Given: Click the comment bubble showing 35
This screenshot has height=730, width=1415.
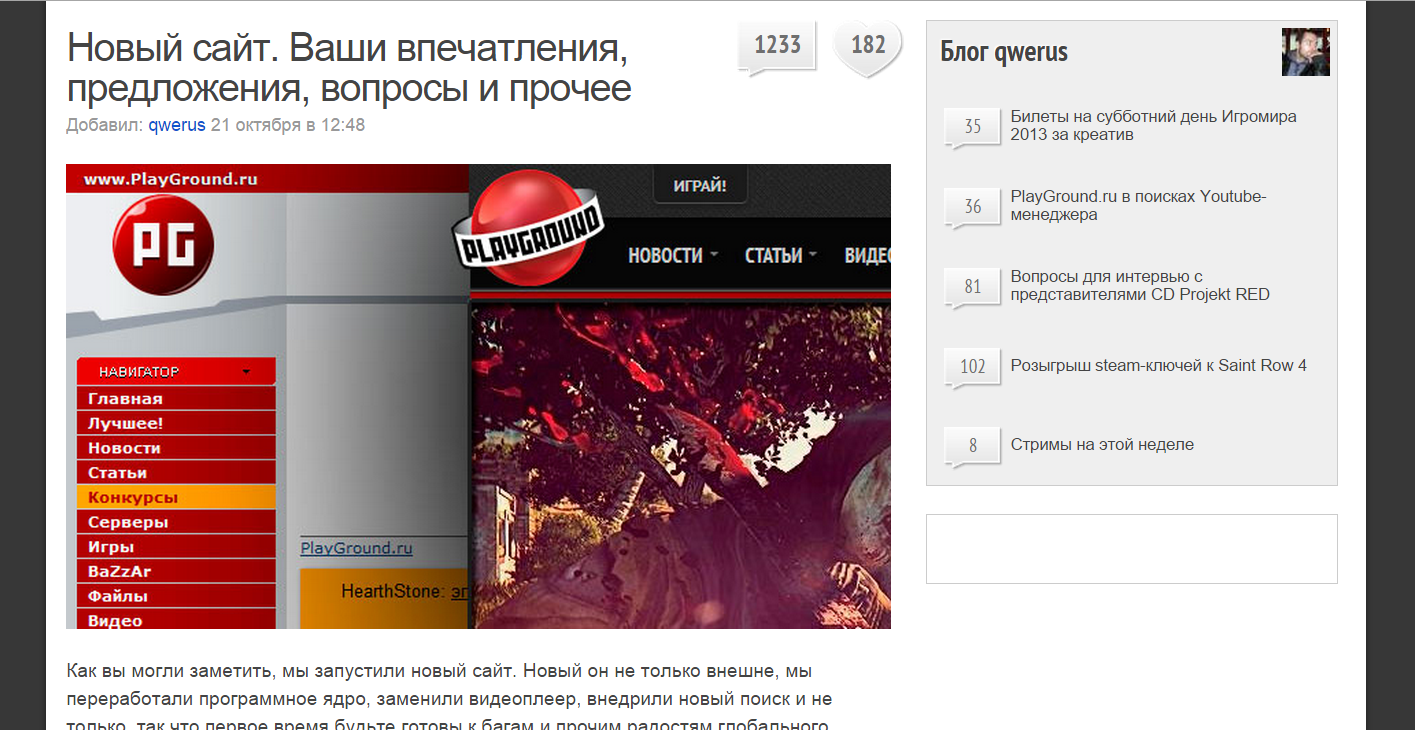Looking at the screenshot, I should click(972, 127).
